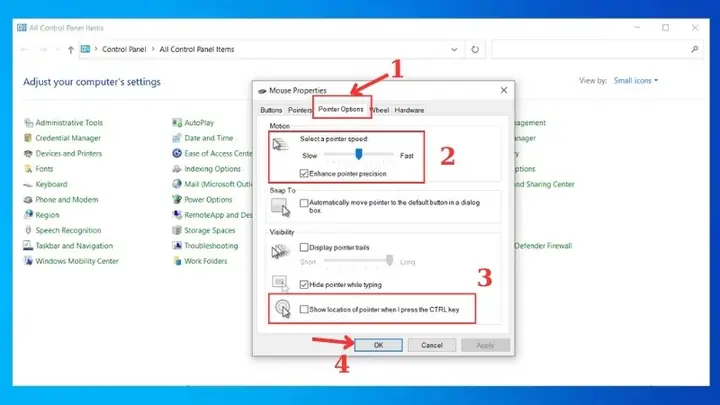This screenshot has height=405, width=720.
Task: Click the up-one-level arrow in Control Panel
Action: tap(70, 50)
